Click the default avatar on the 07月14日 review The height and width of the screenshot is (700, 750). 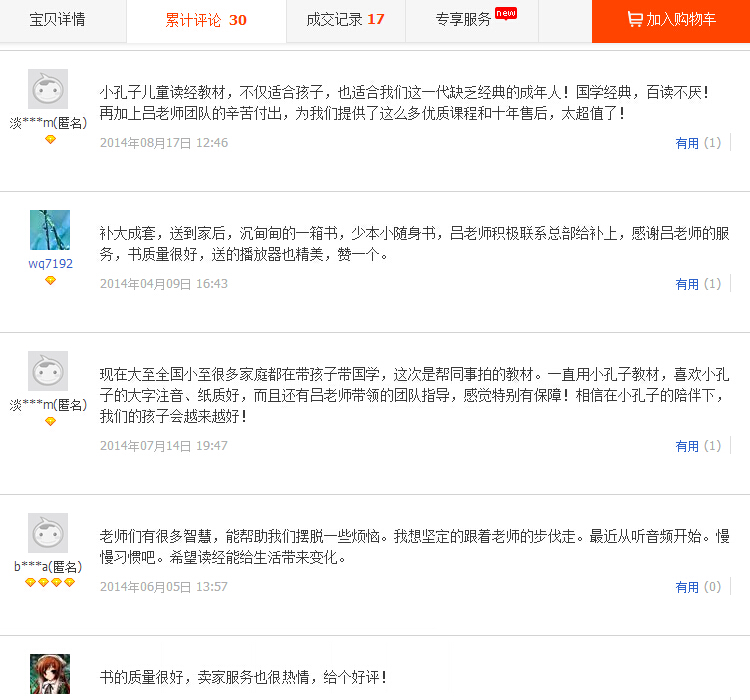(48, 371)
